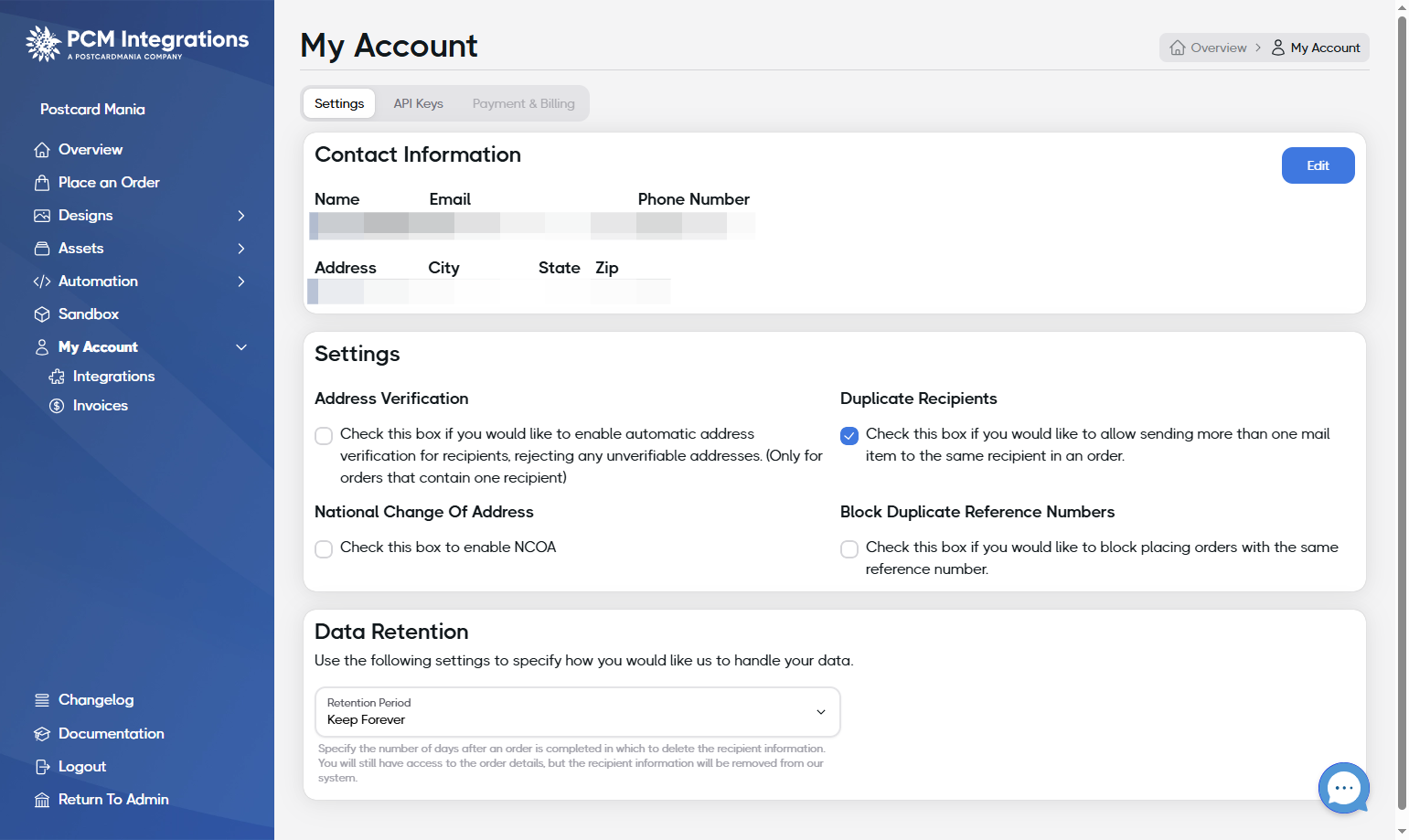Viewport: 1409px width, 840px height.
Task: Open the chat bubble widget
Action: pyautogui.click(x=1343, y=787)
